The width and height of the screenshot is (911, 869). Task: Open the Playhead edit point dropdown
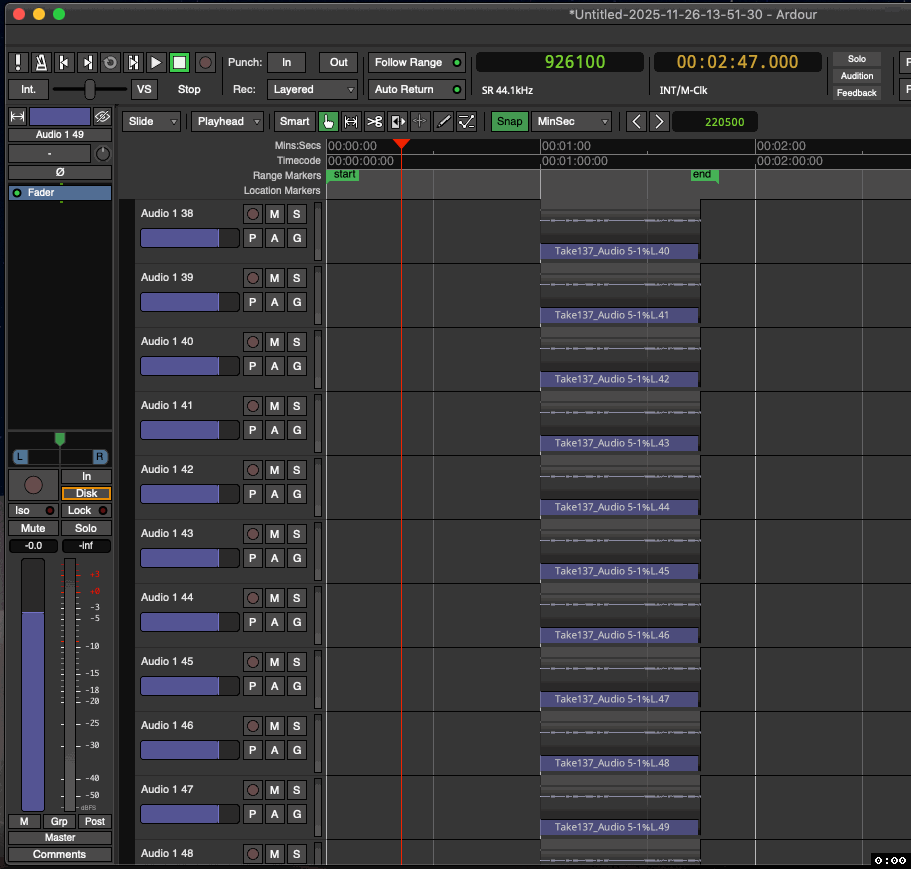pyautogui.click(x=227, y=122)
